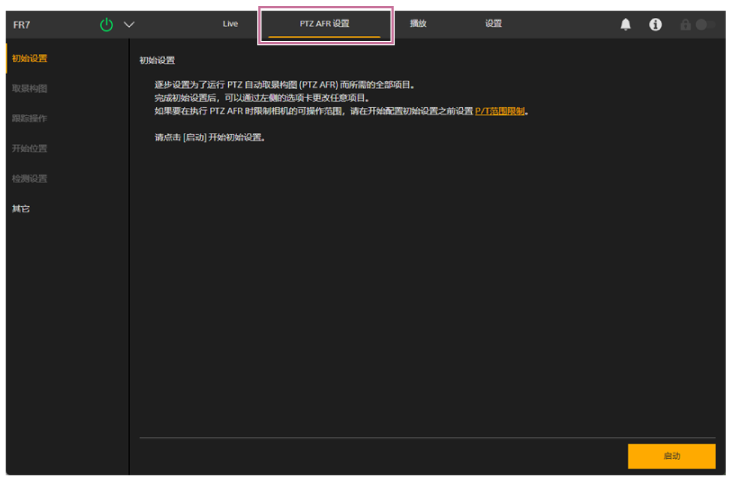730x480 pixels.
Task: Select the PTZ AFR 设置 tab
Action: (325, 23)
